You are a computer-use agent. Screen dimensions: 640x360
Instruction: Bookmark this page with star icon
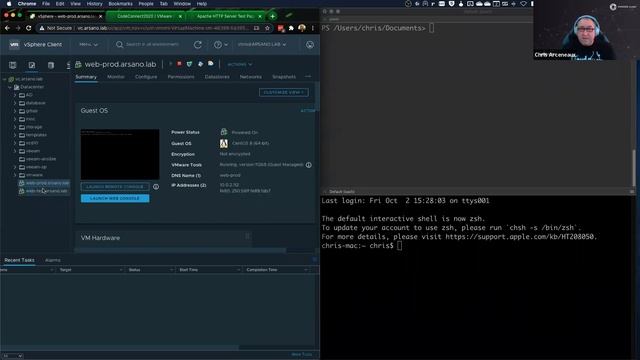point(267,28)
